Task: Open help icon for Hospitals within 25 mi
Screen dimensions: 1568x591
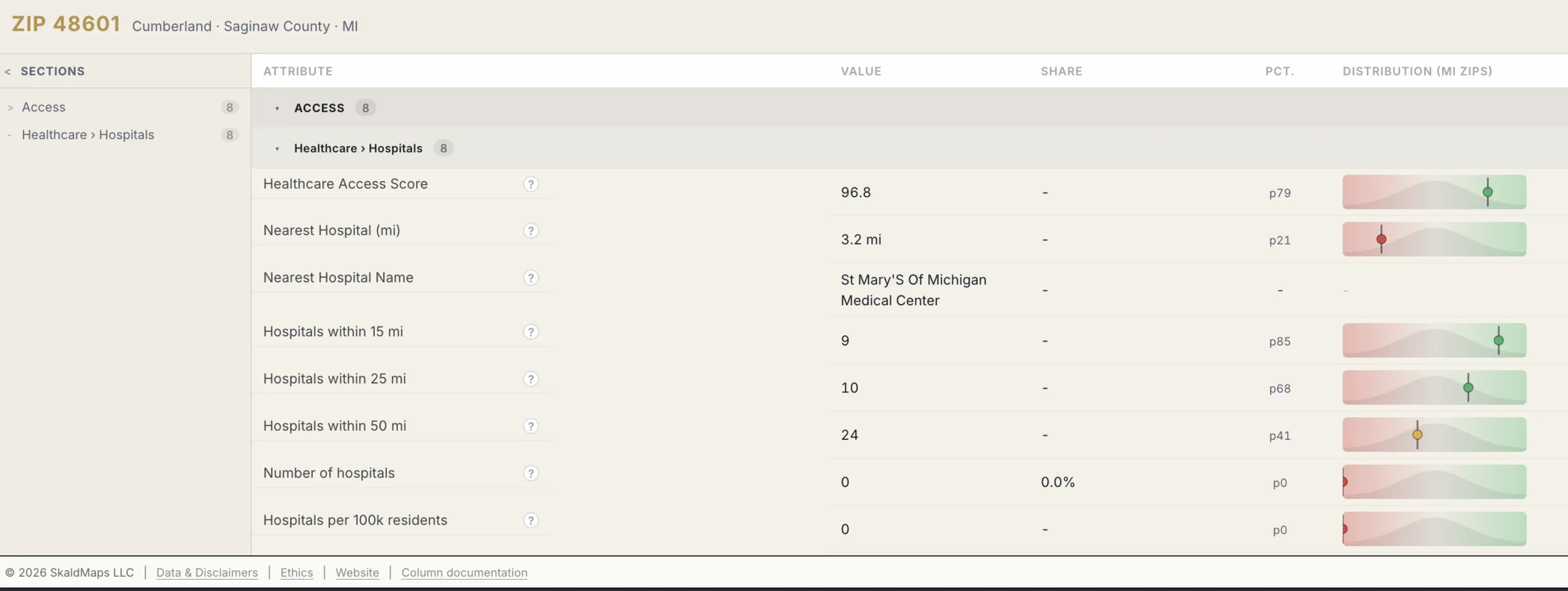Action: [530, 379]
